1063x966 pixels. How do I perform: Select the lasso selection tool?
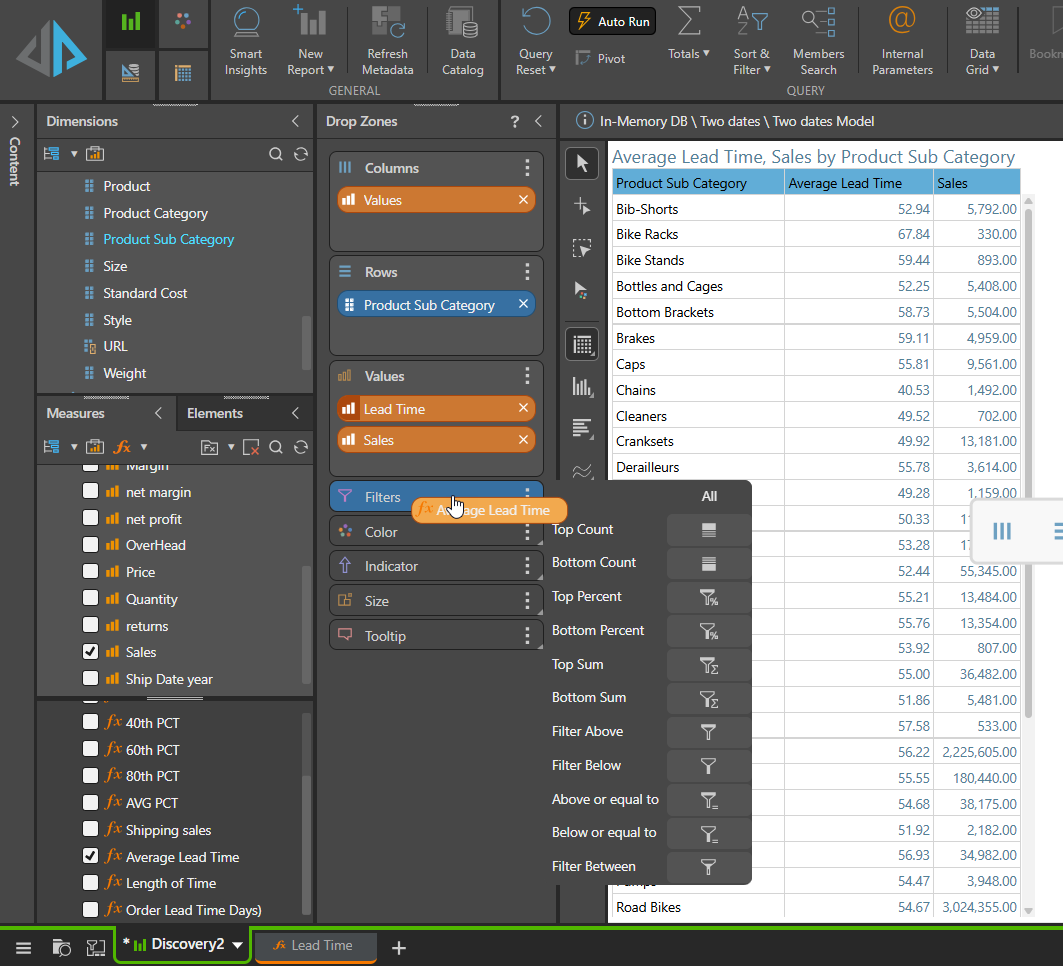(x=582, y=248)
